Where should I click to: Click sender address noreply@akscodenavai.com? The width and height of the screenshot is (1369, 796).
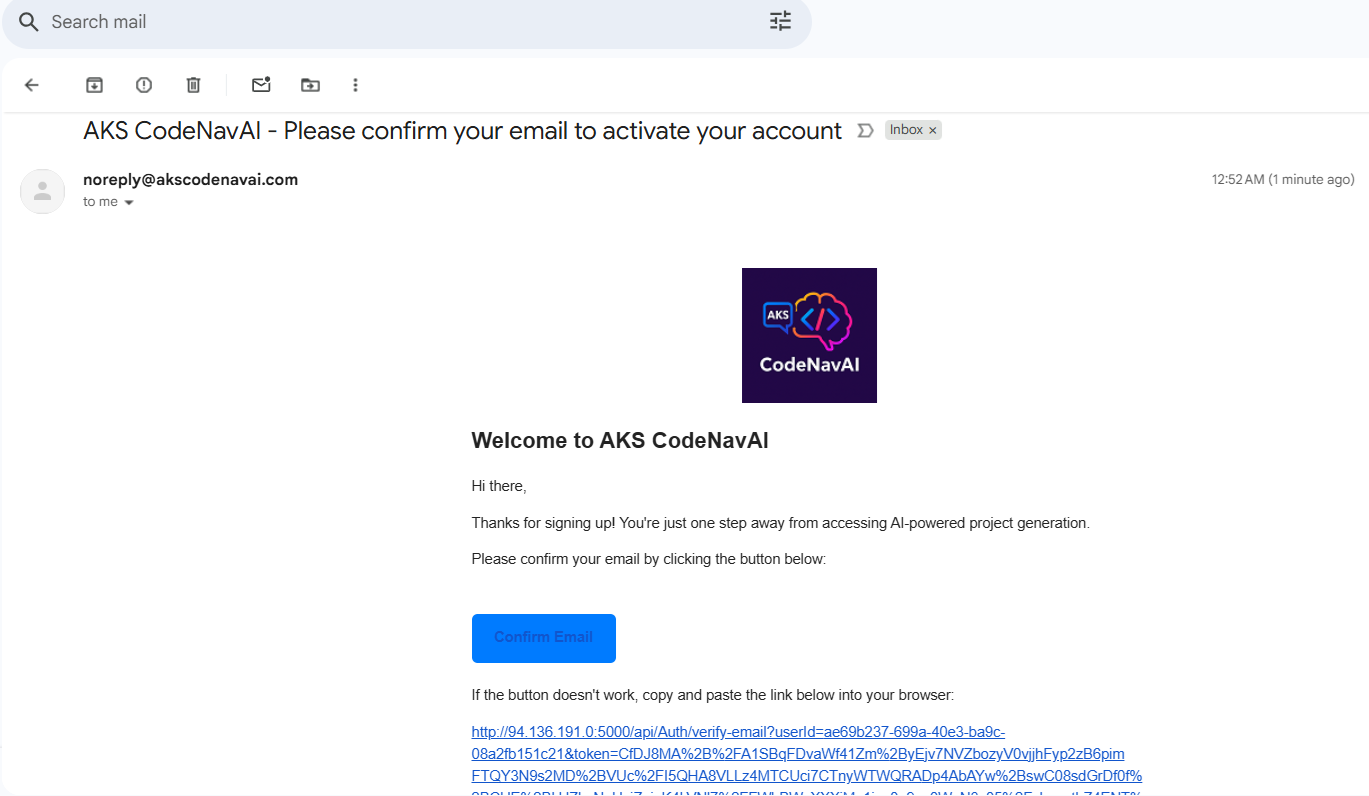(190, 180)
